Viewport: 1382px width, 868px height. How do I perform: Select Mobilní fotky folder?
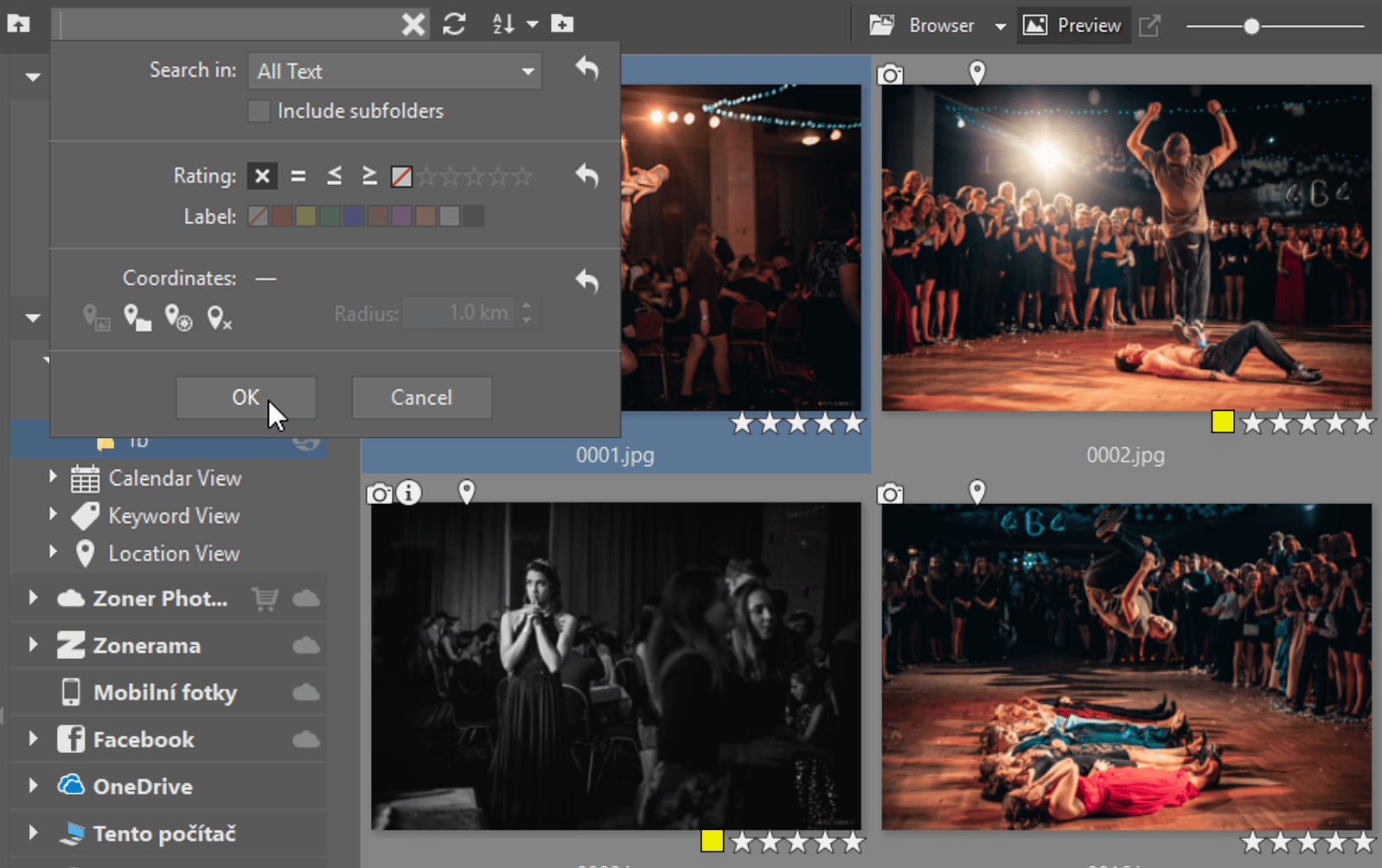click(x=164, y=692)
